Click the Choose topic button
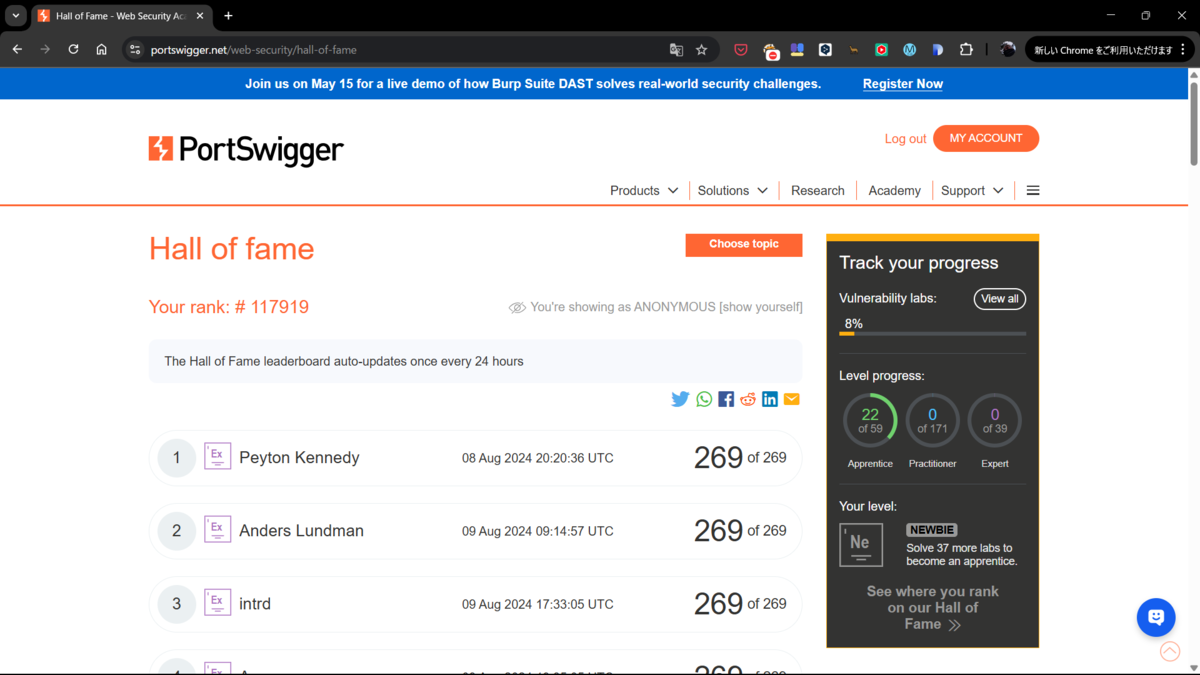Viewport: 1200px width, 675px height. pyautogui.click(x=744, y=244)
